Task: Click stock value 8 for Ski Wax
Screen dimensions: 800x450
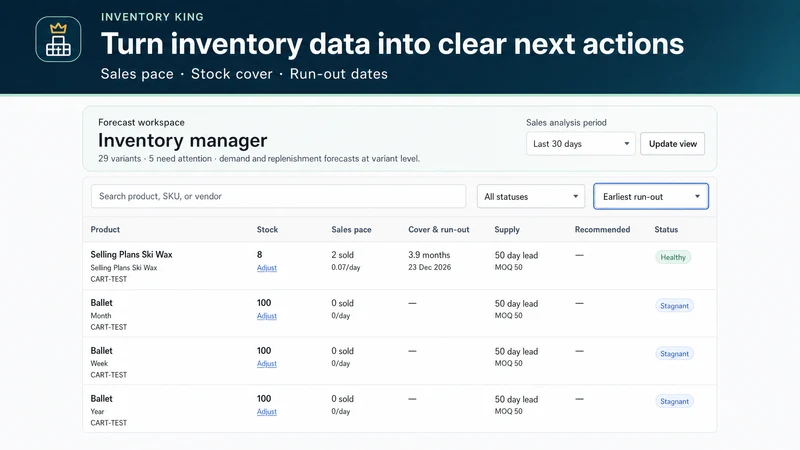Action: point(260,255)
